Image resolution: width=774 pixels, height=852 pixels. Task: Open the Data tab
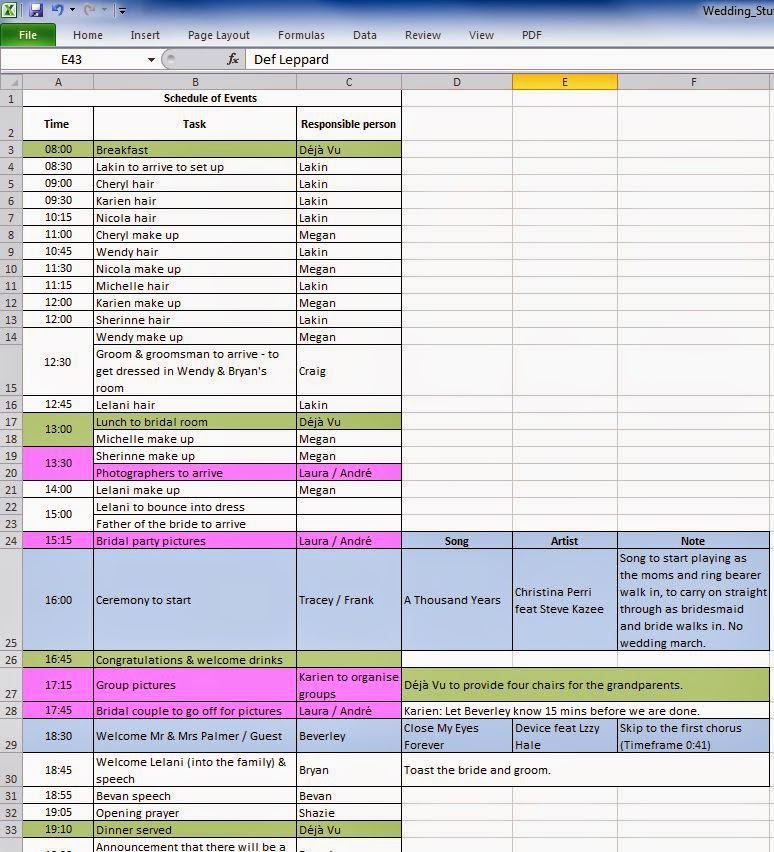point(364,35)
